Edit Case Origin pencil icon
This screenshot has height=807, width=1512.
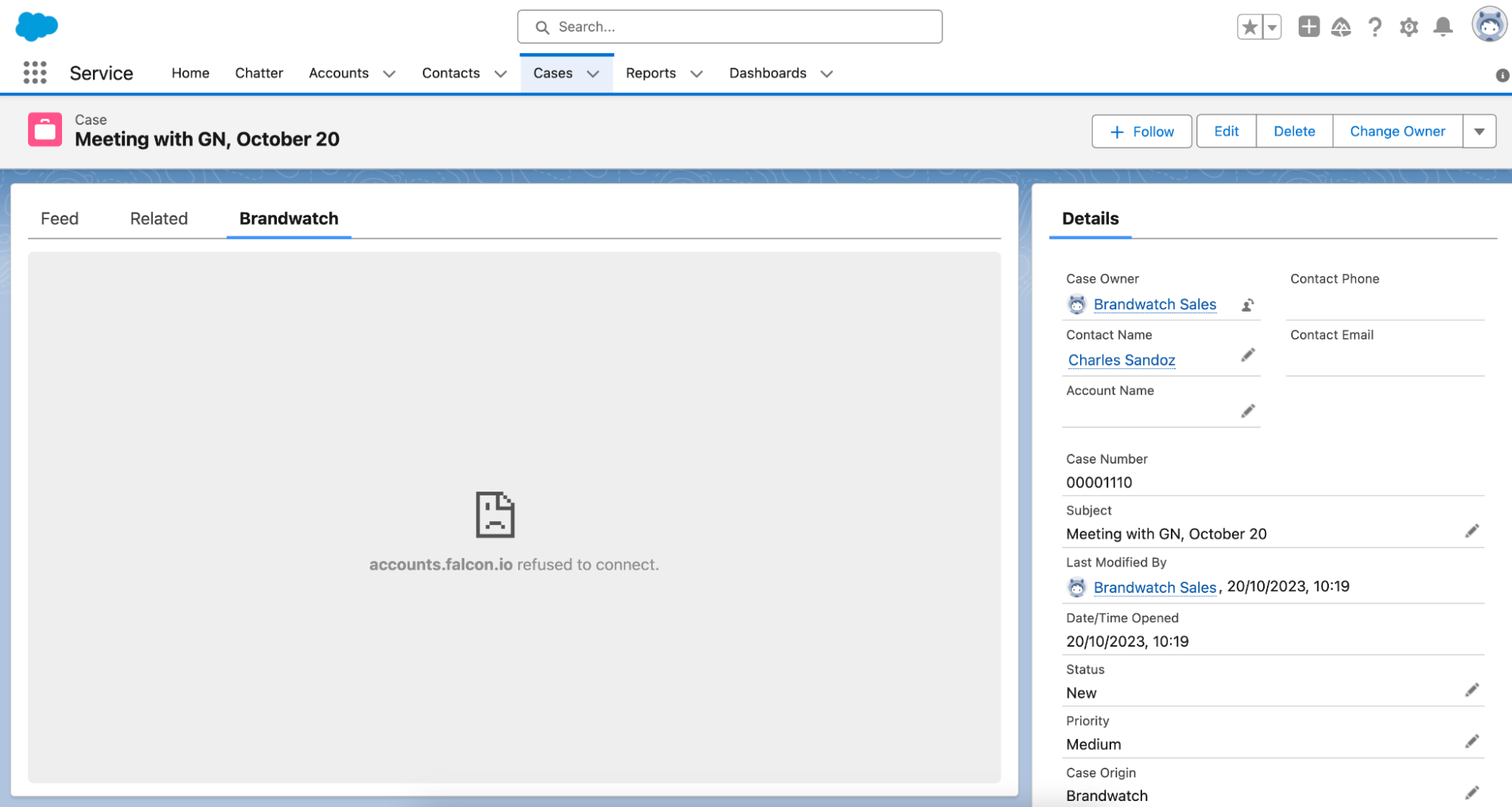[x=1472, y=793]
